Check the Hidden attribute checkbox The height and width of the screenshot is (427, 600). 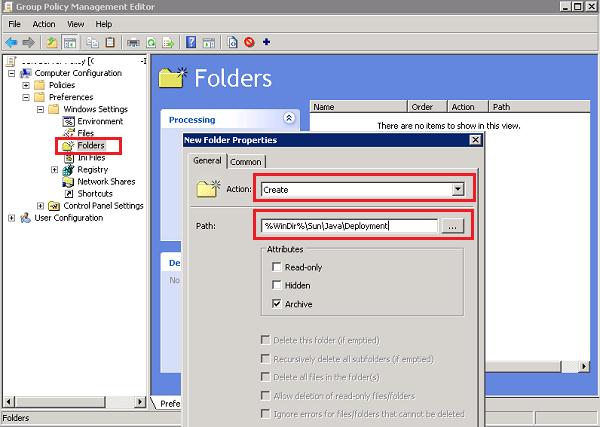pyautogui.click(x=276, y=283)
